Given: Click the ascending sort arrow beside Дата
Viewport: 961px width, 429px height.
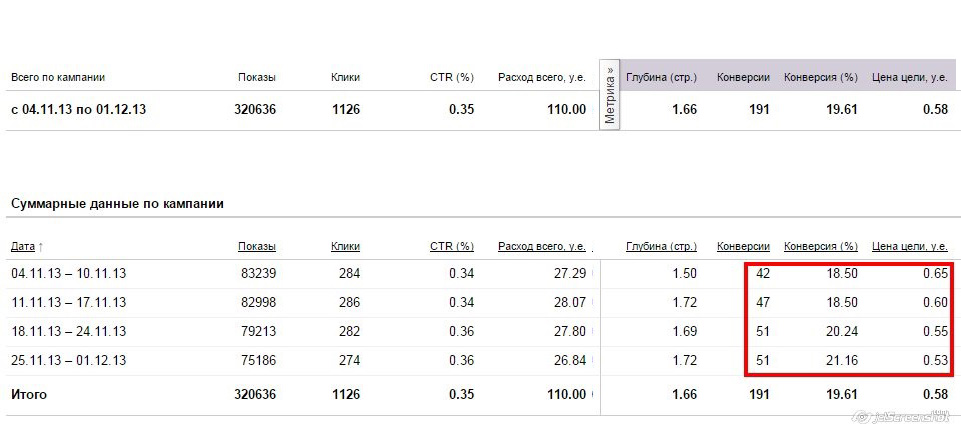Looking at the screenshot, I should tap(40, 247).
